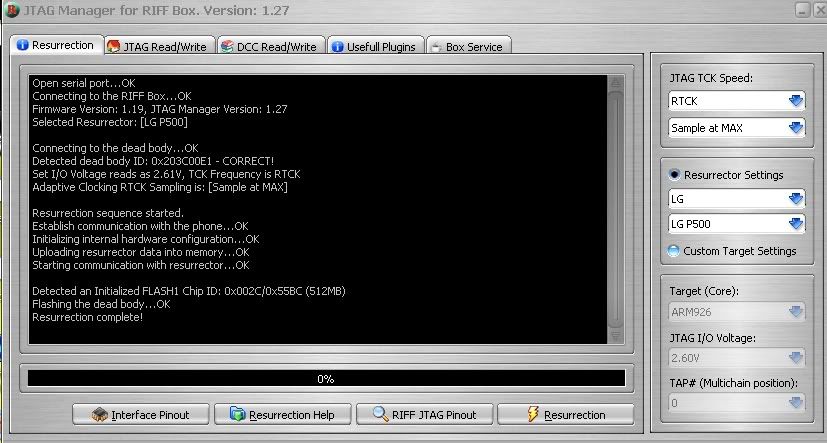The width and height of the screenshot is (827, 443).
Task: Click the 'Resurrection complete!' log line
Action: point(88,317)
